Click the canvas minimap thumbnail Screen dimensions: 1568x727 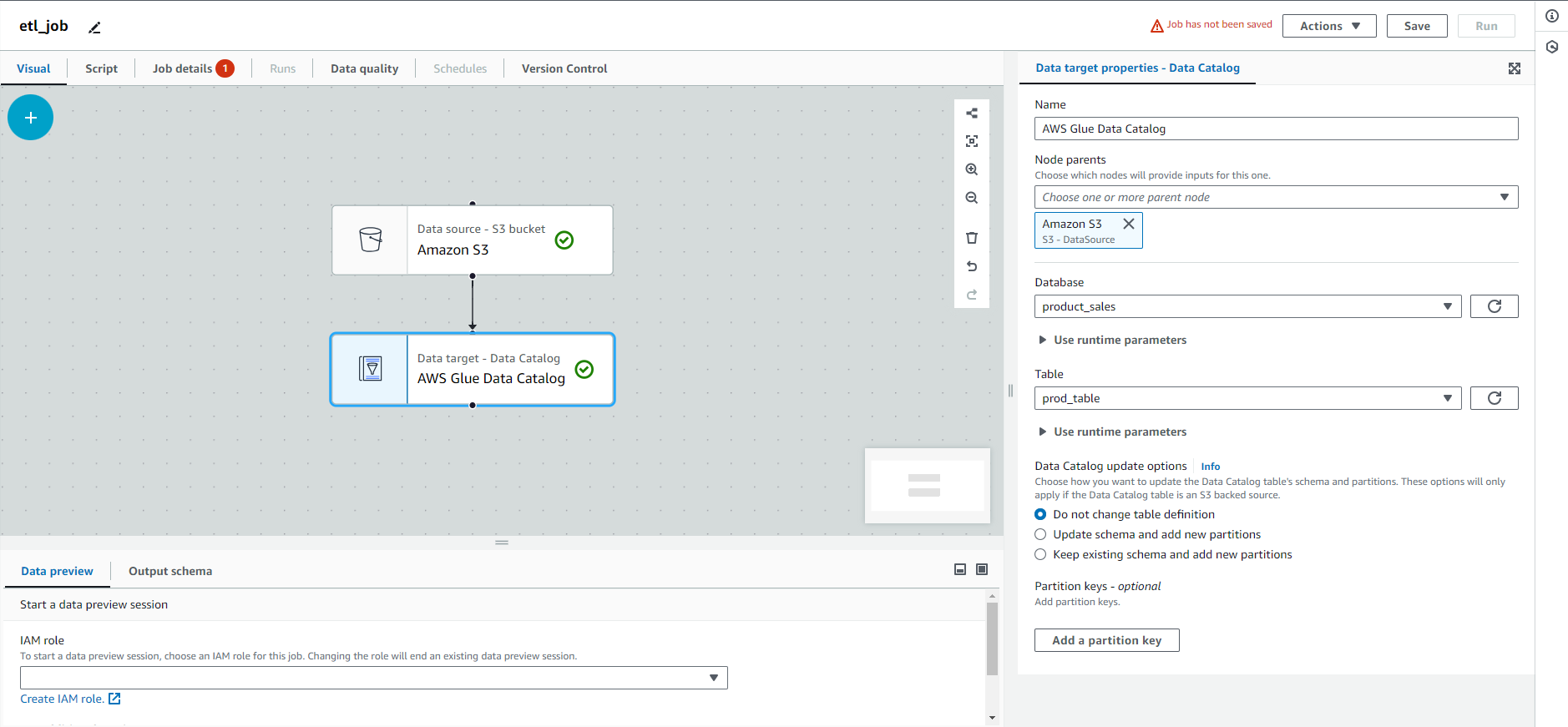click(927, 486)
